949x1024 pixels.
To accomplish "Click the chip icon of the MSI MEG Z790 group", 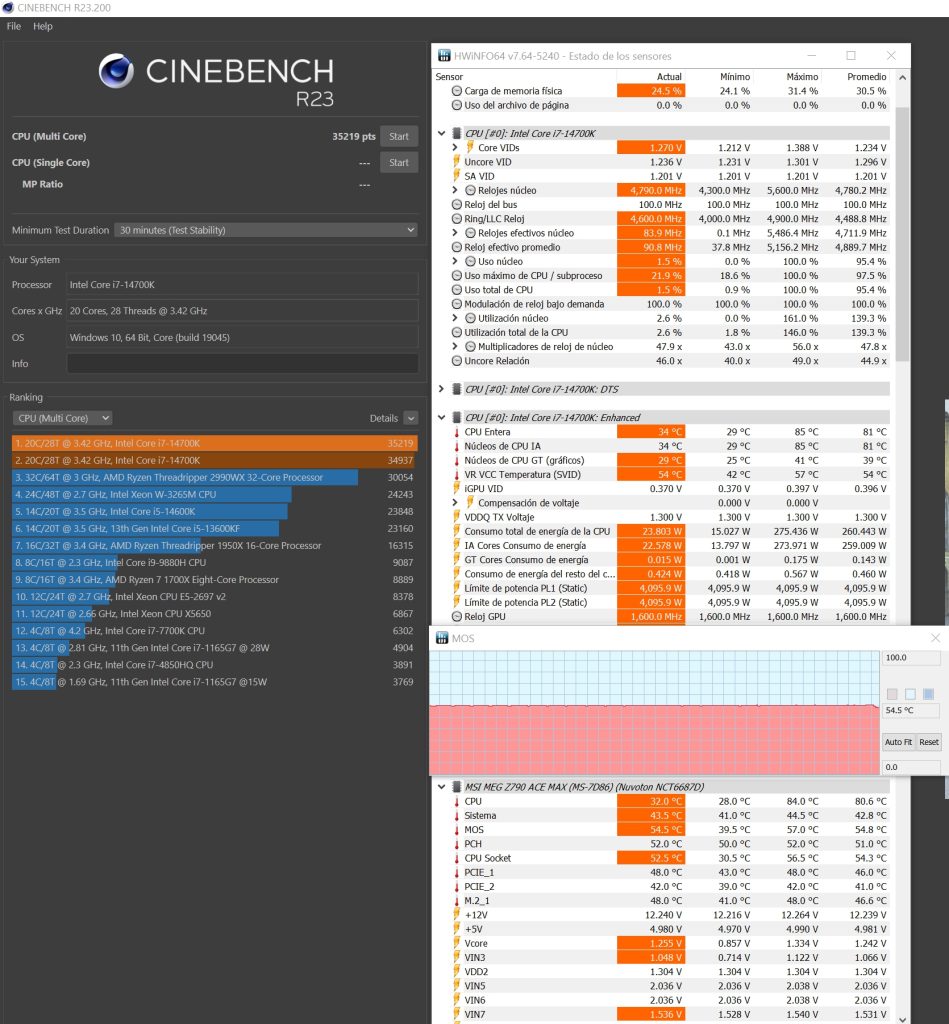I will (x=457, y=787).
